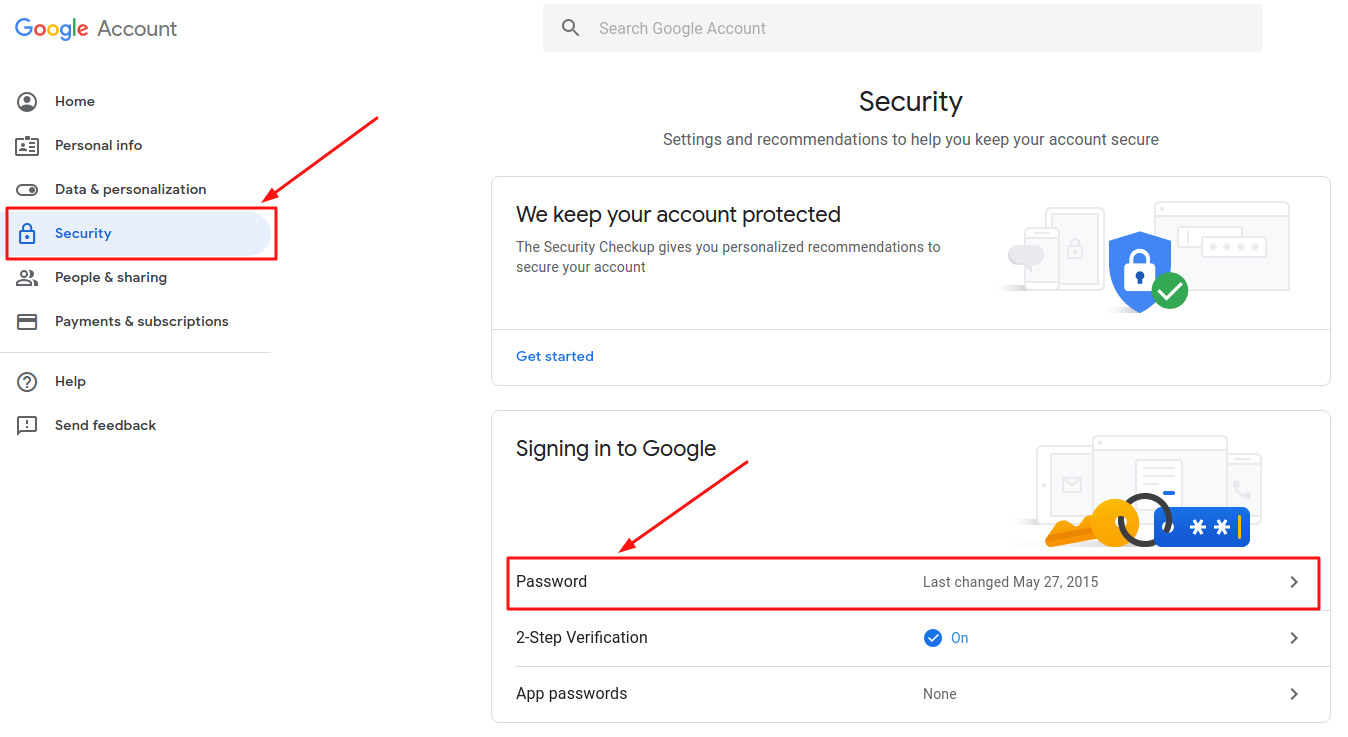Select the Home icon in sidebar
The height and width of the screenshot is (737, 1348).
pos(28,101)
